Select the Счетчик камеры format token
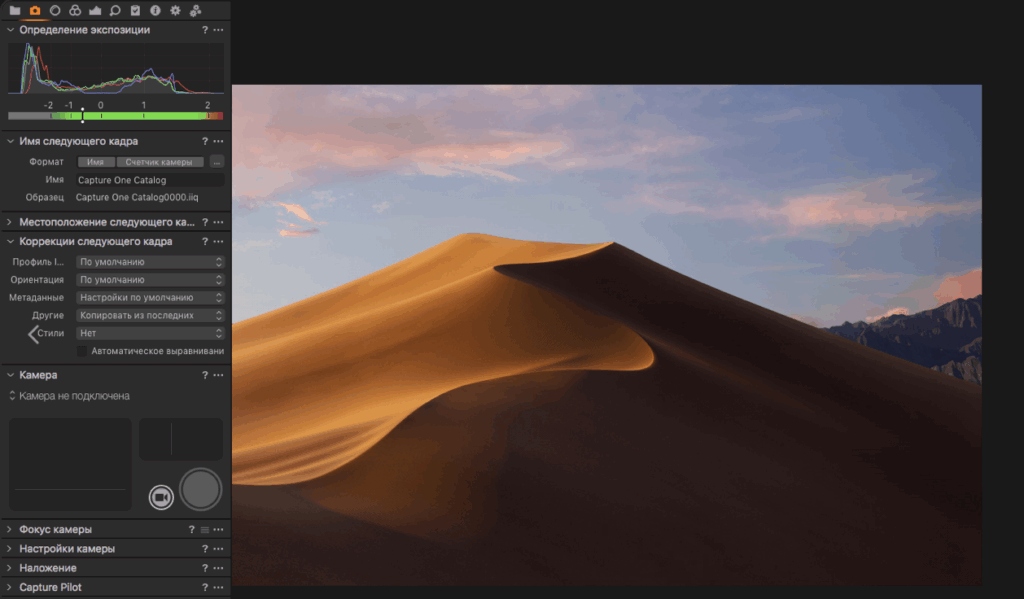The image size is (1024, 599). pos(159,162)
